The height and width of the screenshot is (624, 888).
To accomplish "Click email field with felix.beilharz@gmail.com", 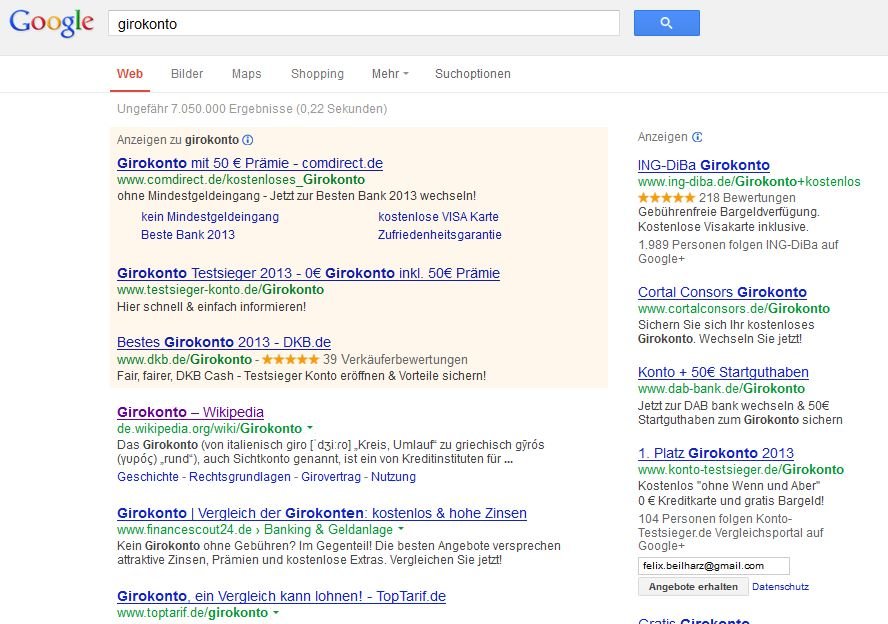I will pos(714,566).
